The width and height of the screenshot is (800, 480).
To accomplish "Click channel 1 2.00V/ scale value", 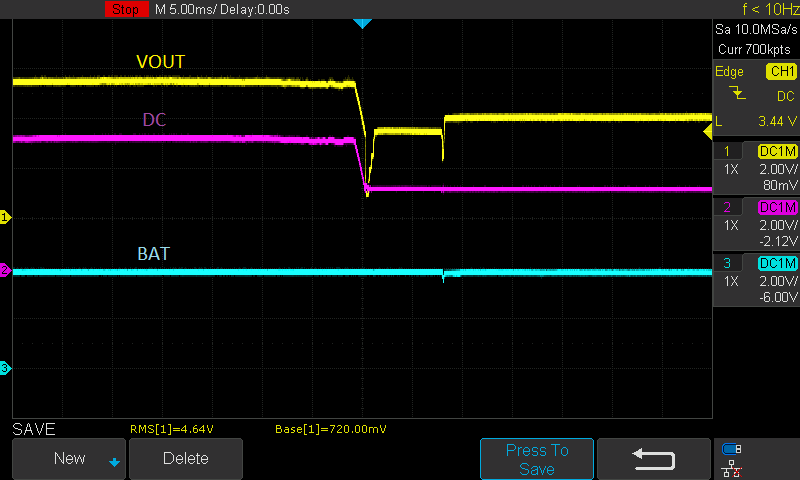I will coord(778,169).
